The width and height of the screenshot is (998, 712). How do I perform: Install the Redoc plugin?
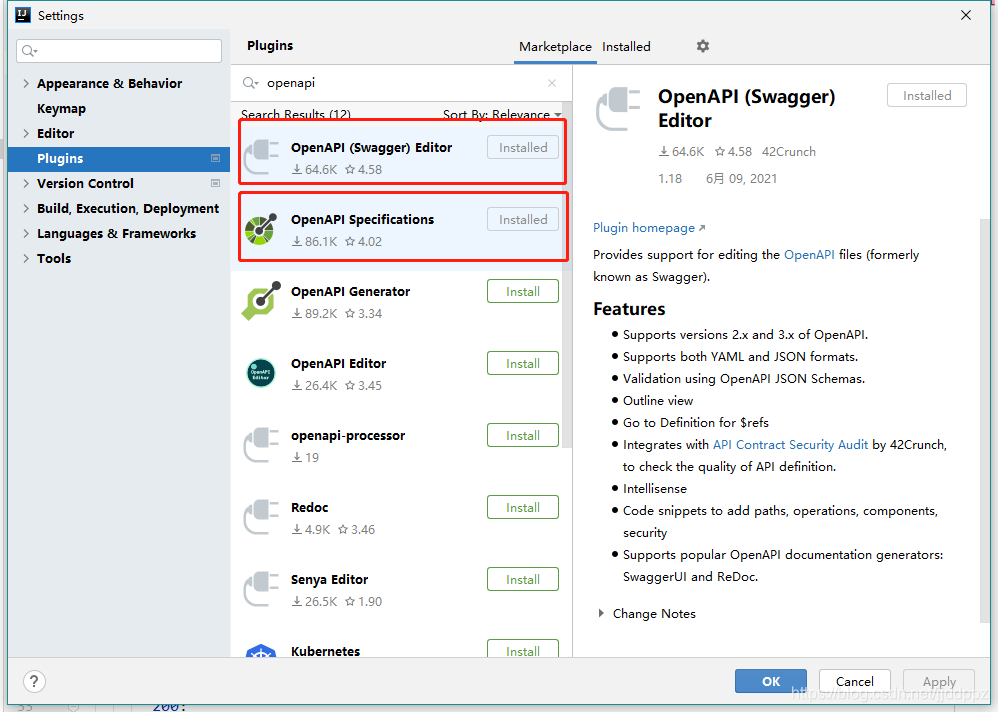(523, 507)
